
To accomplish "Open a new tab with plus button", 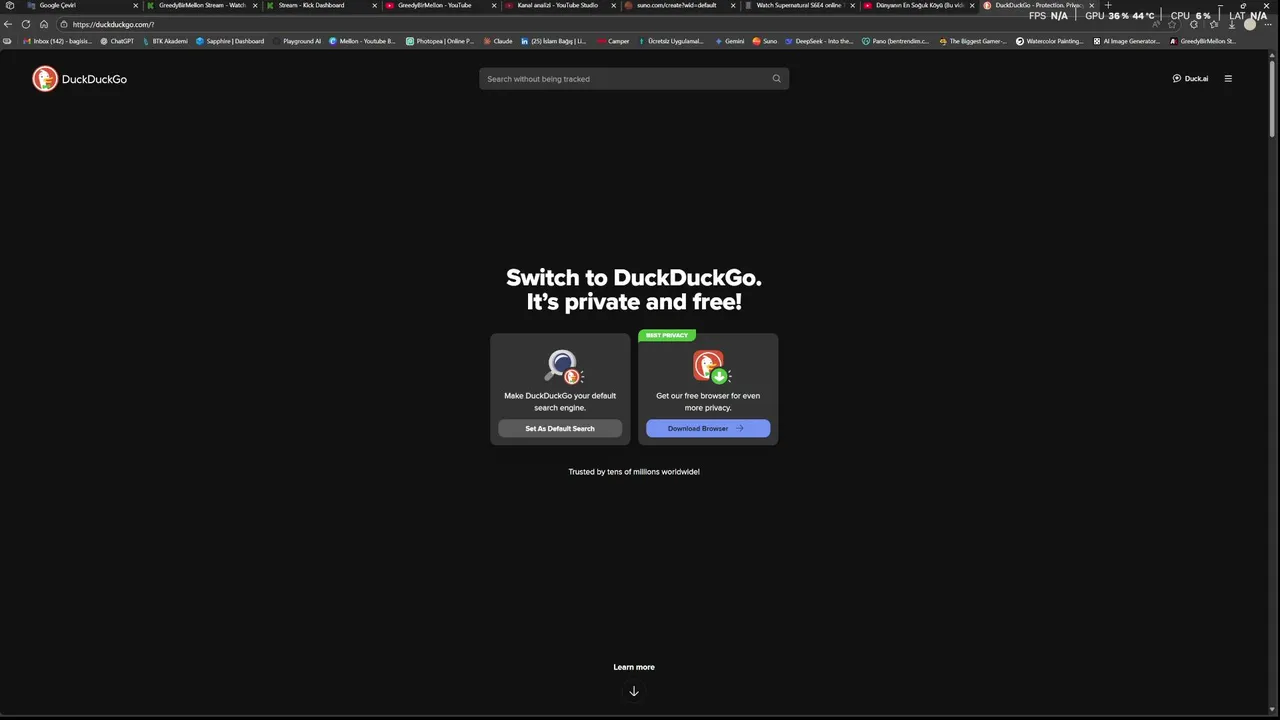I will 1107,6.
